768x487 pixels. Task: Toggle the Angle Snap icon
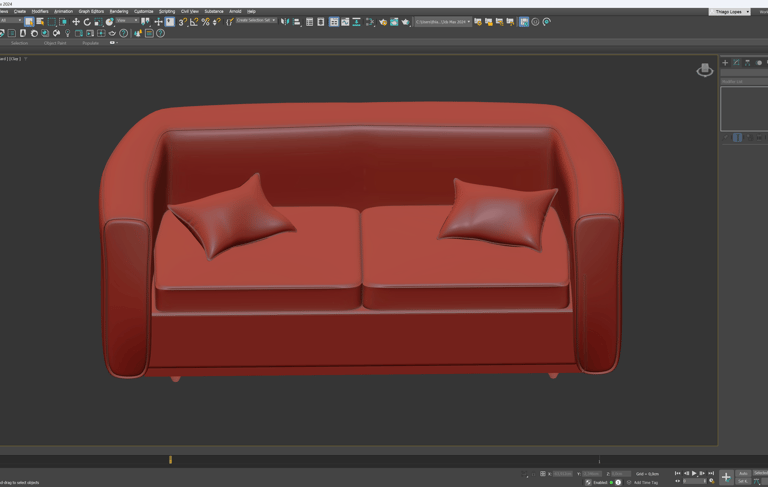(194, 21)
